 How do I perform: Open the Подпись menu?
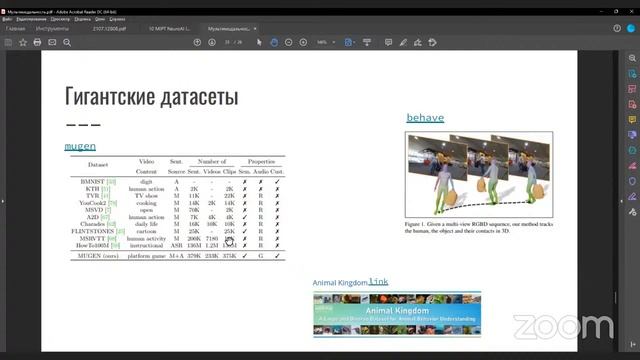click(82, 19)
